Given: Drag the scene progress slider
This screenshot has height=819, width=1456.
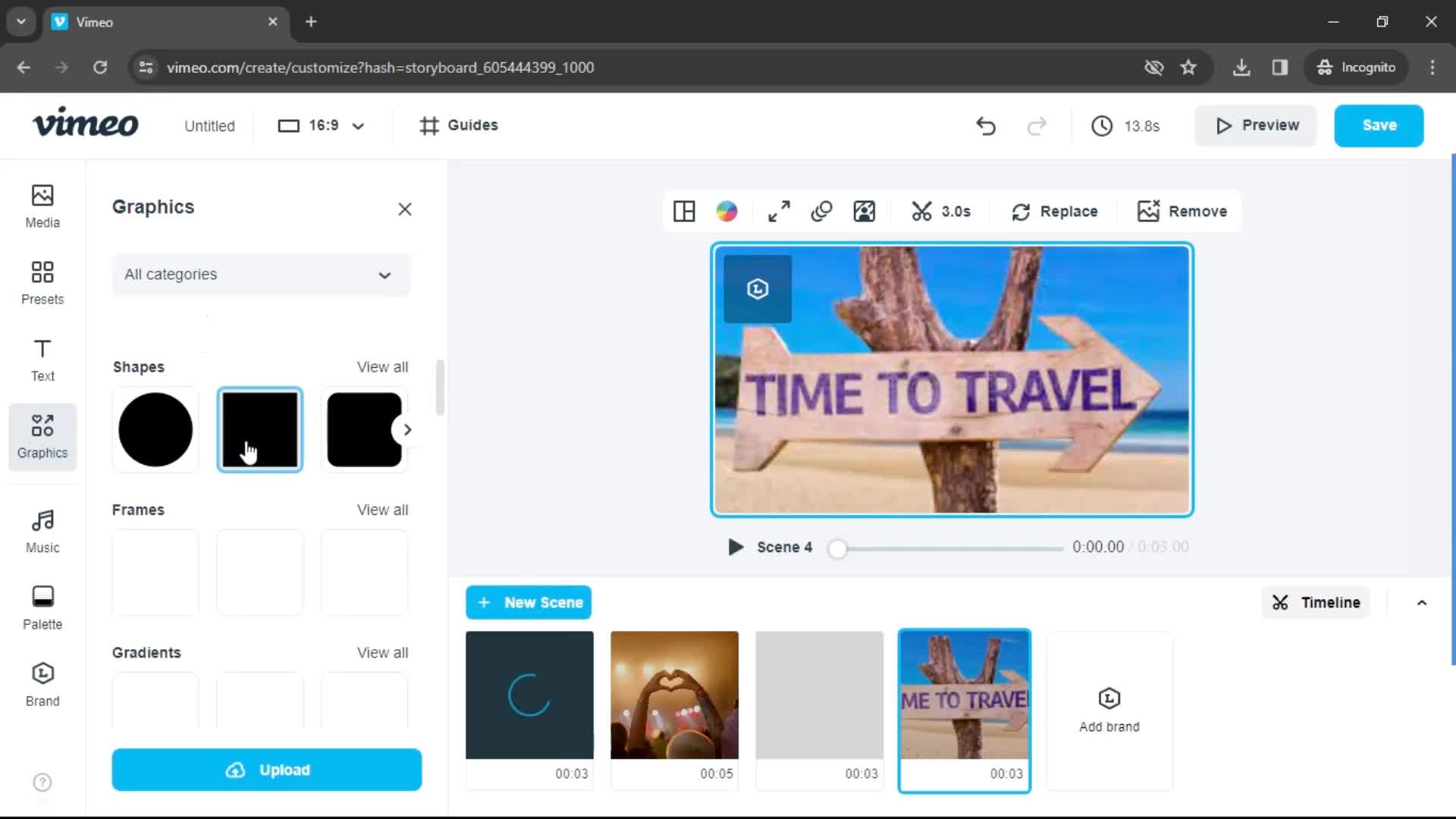Looking at the screenshot, I should [x=838, y=546].
